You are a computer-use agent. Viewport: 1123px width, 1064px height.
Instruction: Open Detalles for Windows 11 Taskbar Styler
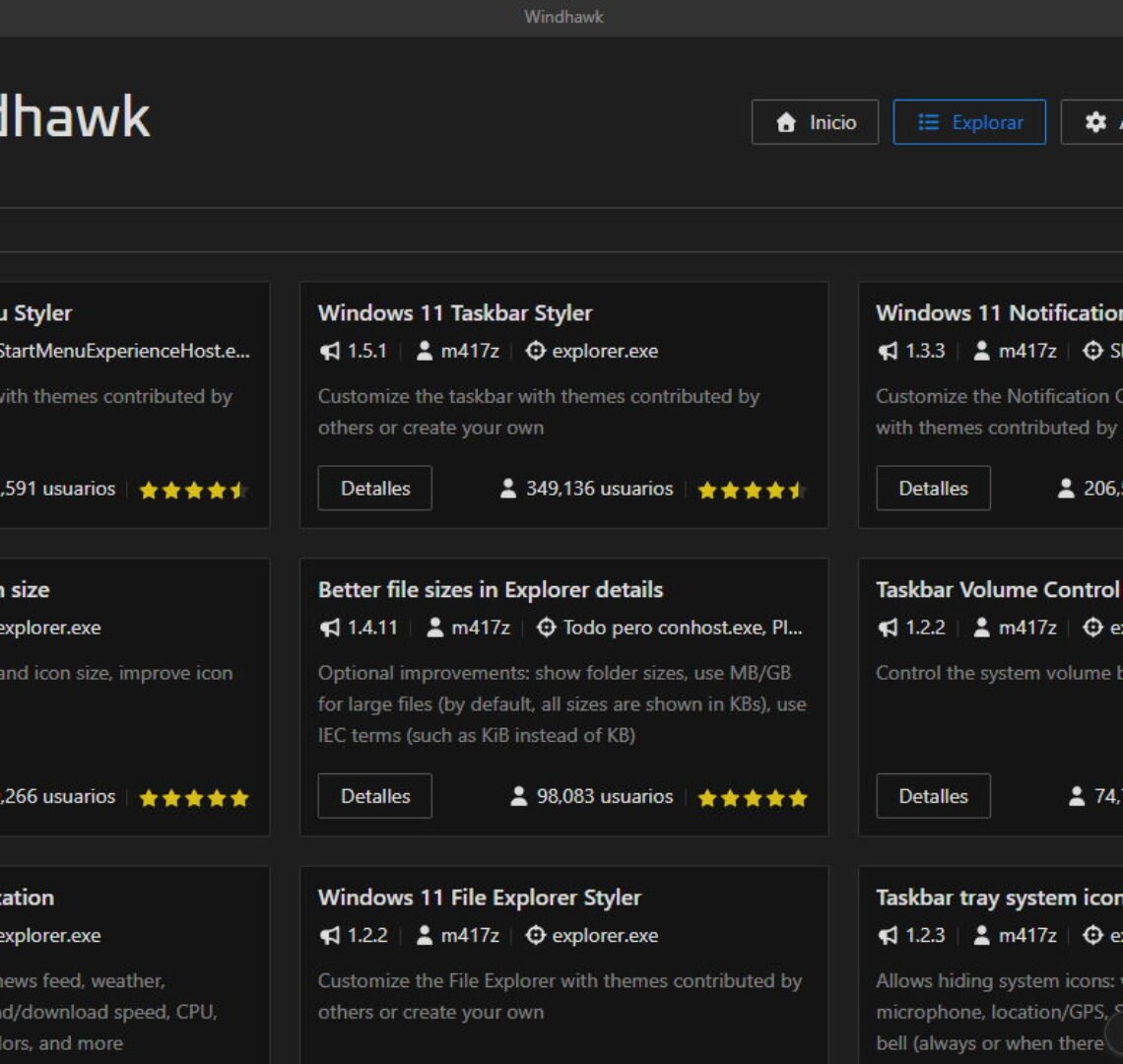[374, 488]
